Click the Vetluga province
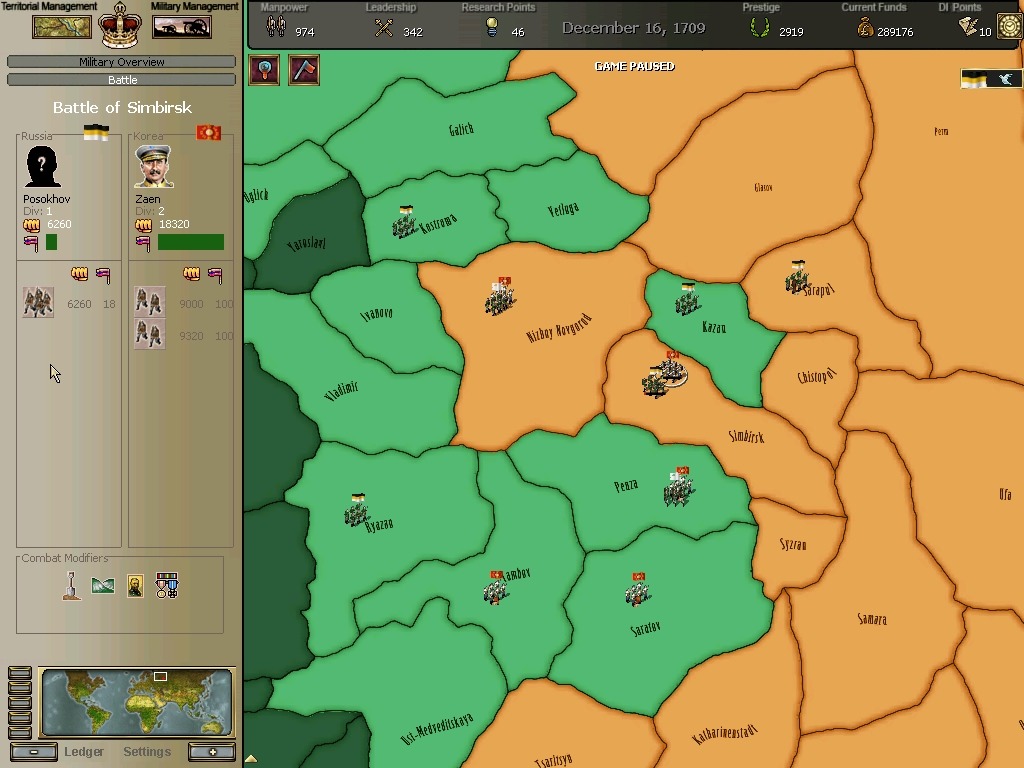The height and width of the screenshot is (768, 1024). tap(563, 210)
